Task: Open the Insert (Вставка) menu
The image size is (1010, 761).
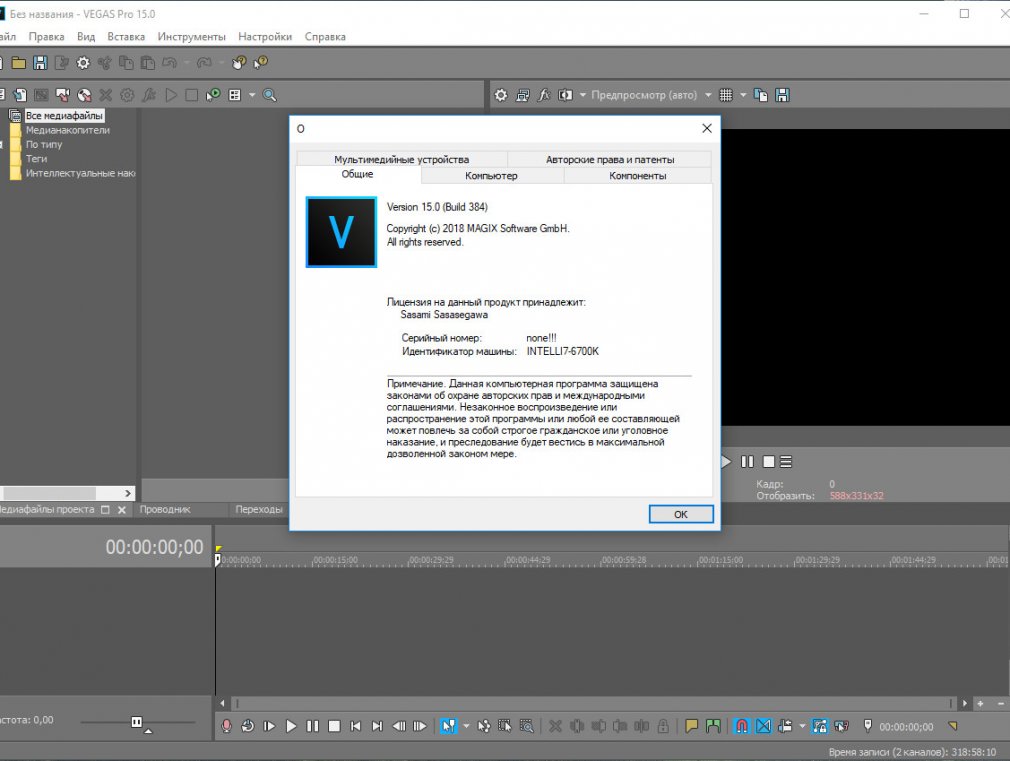Action: [x=126, y=37]
